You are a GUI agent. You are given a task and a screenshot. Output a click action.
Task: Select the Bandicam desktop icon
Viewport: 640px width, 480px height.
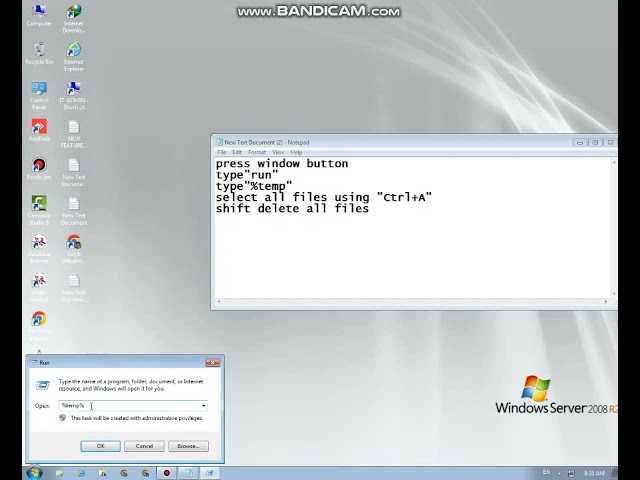[39, 169]
